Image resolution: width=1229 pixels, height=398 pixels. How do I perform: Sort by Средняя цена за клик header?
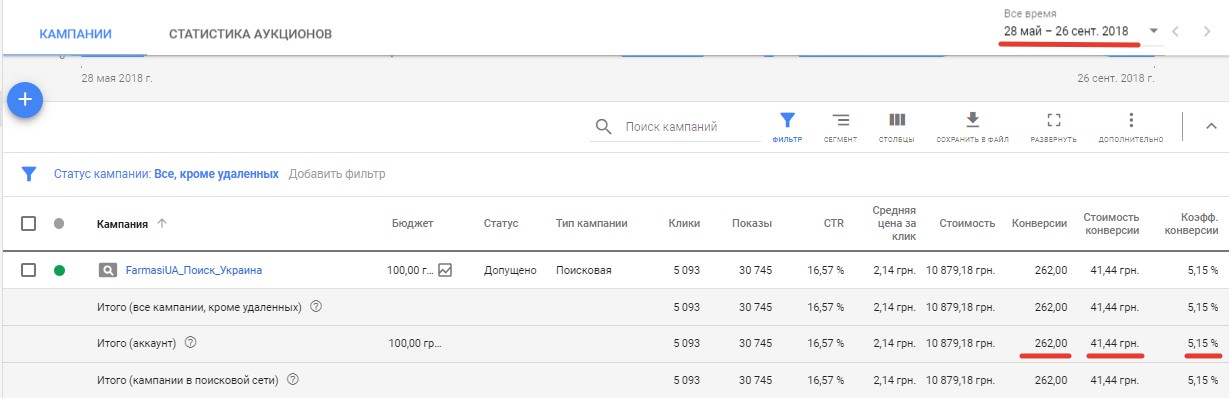tap(894, 223)
